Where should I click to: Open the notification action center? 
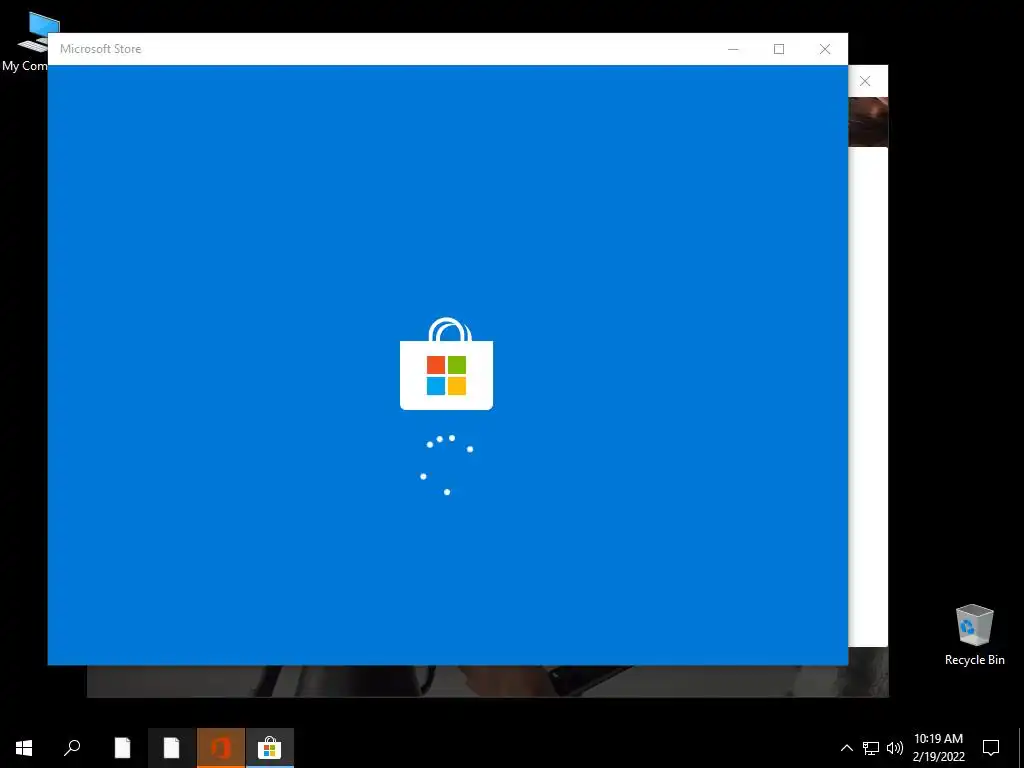[x=991, y=748]
